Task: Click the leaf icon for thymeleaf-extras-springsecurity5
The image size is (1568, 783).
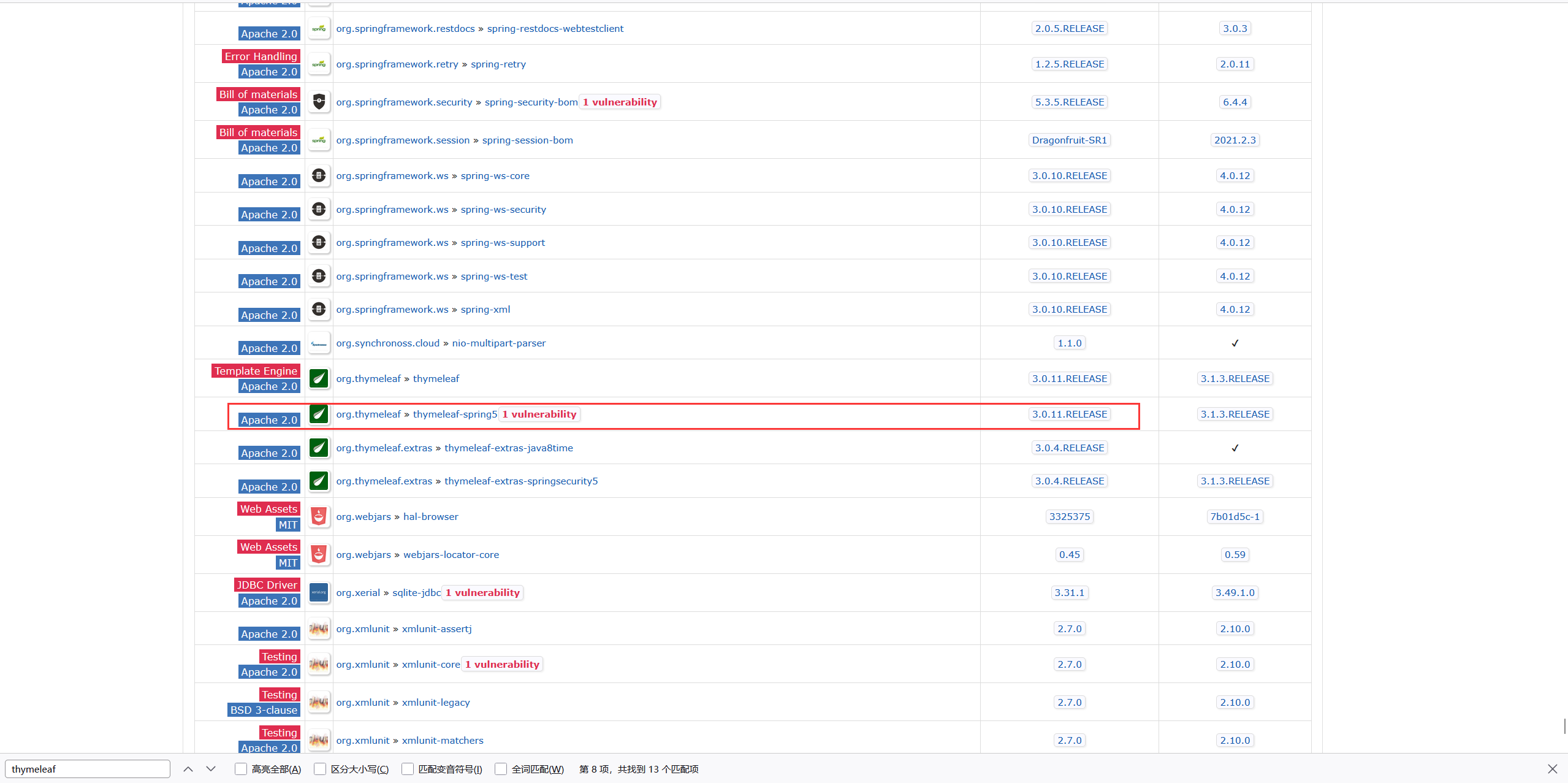Action: click(319, 481)
